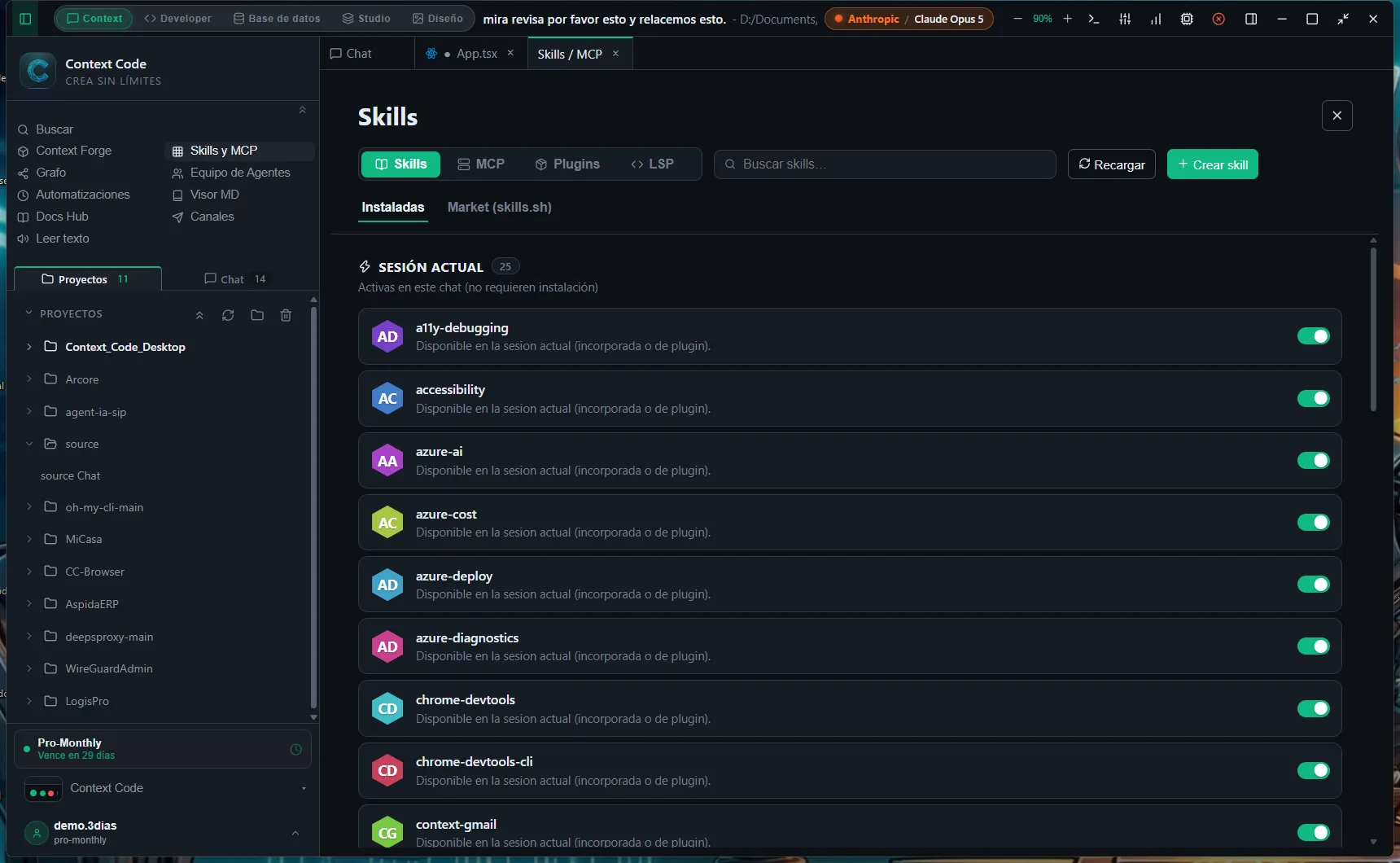Disable the accessibility skill toggle
Screen dimensions: 1400x863
1313,398
